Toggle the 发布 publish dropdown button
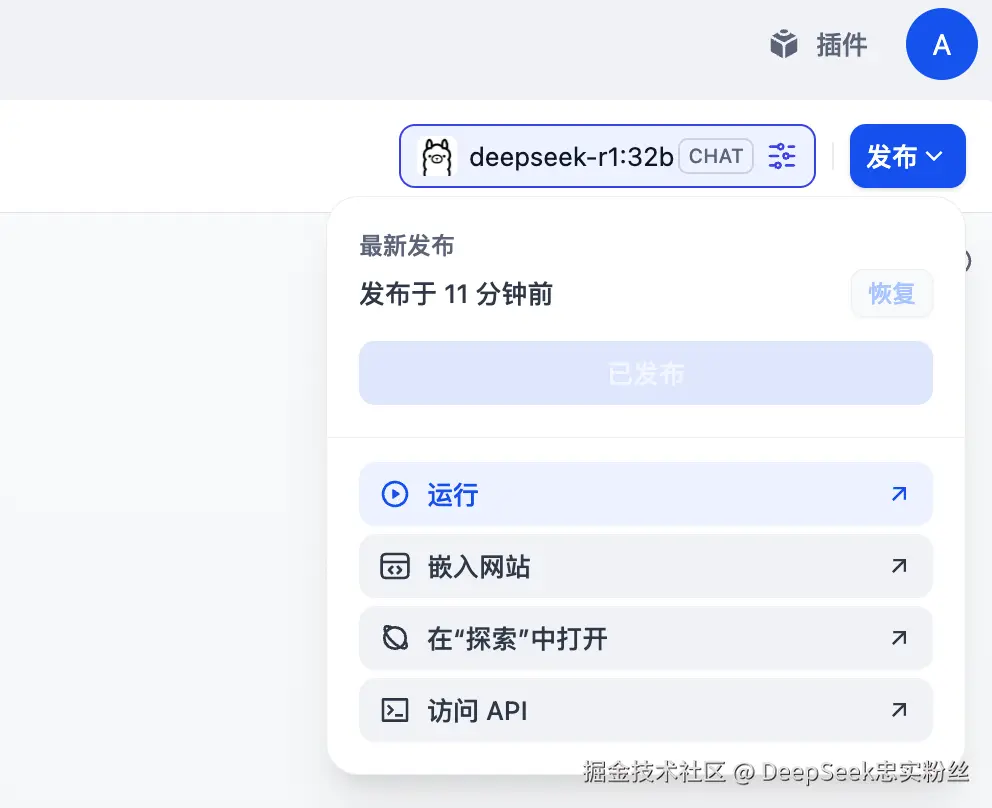992x808 pixels. 907,156
